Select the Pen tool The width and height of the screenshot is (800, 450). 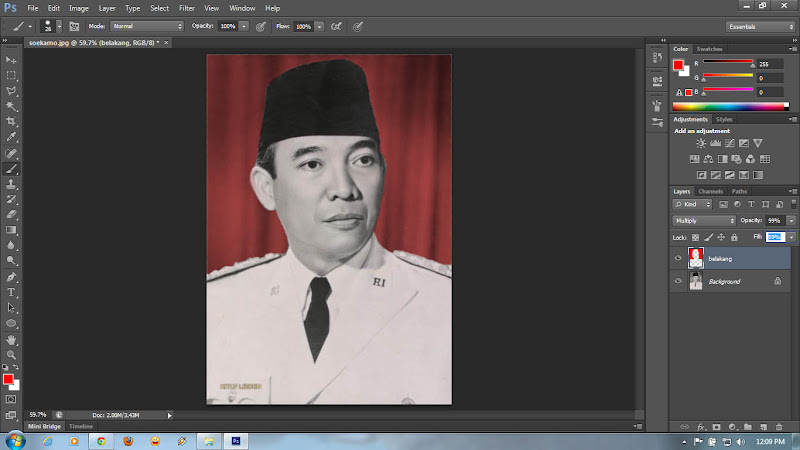(11, 277)
